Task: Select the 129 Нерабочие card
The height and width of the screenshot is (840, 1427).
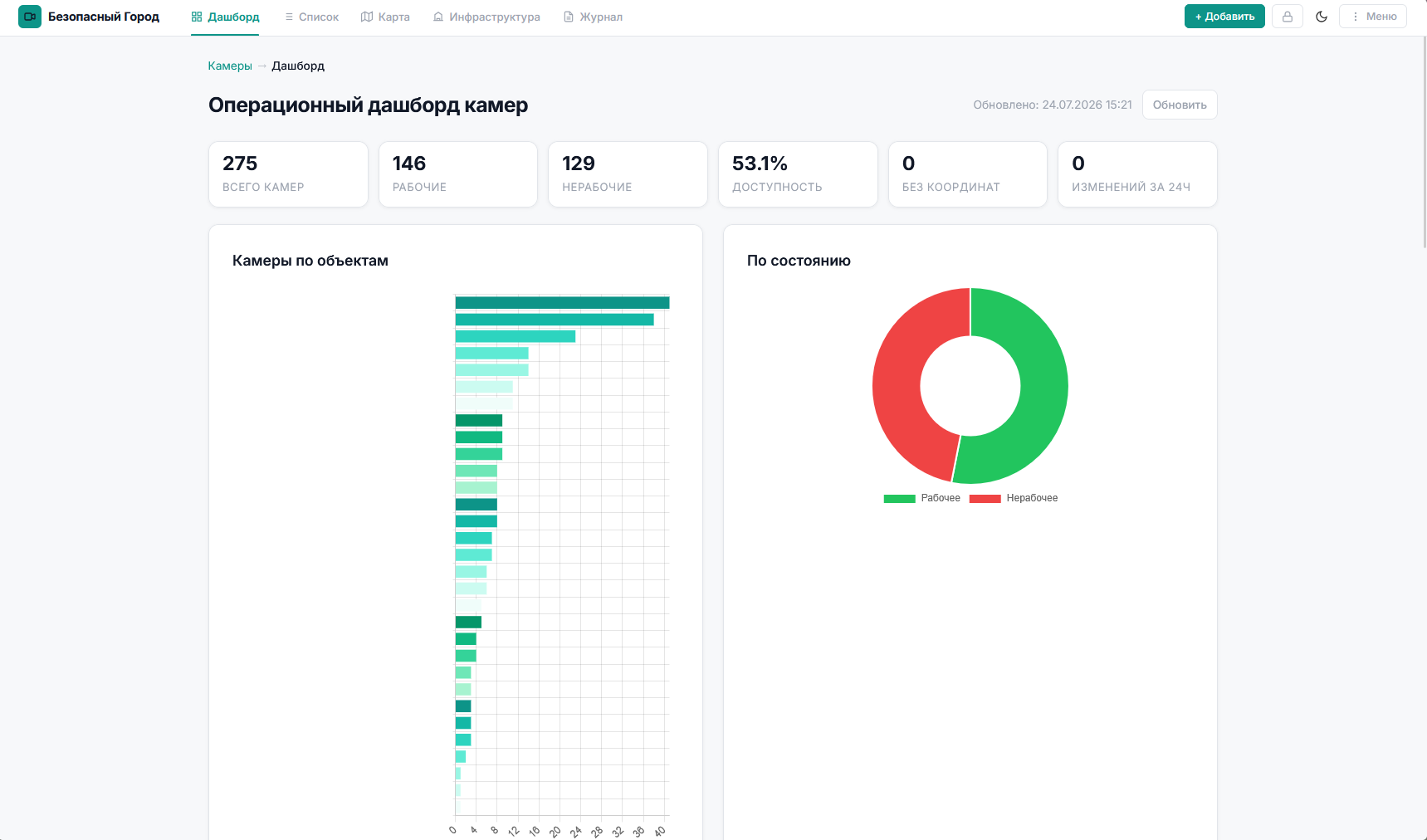Action: (x=628, y=174)
